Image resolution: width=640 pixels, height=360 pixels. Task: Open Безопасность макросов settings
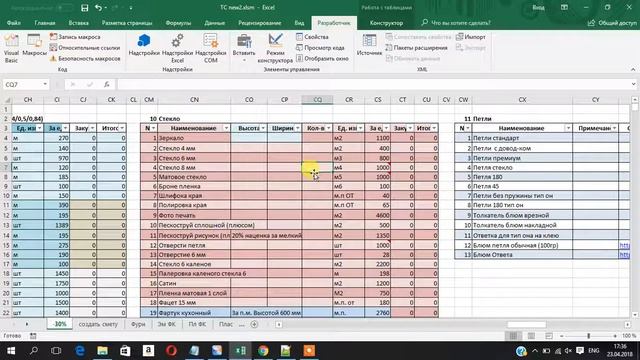click(x=85, y=58)
